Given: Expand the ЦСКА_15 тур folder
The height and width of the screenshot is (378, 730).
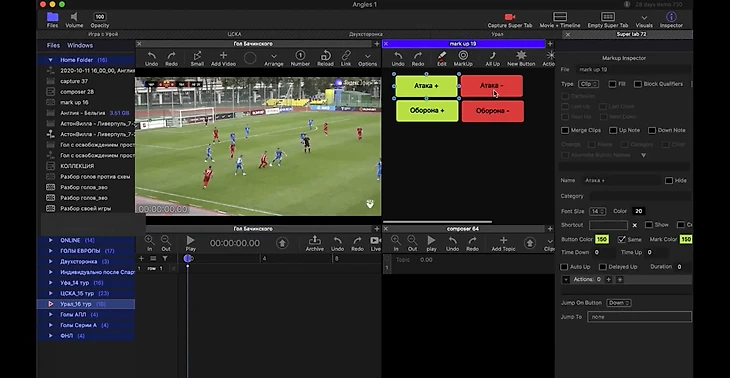Looking at the screenshot, I should point(51,293).
